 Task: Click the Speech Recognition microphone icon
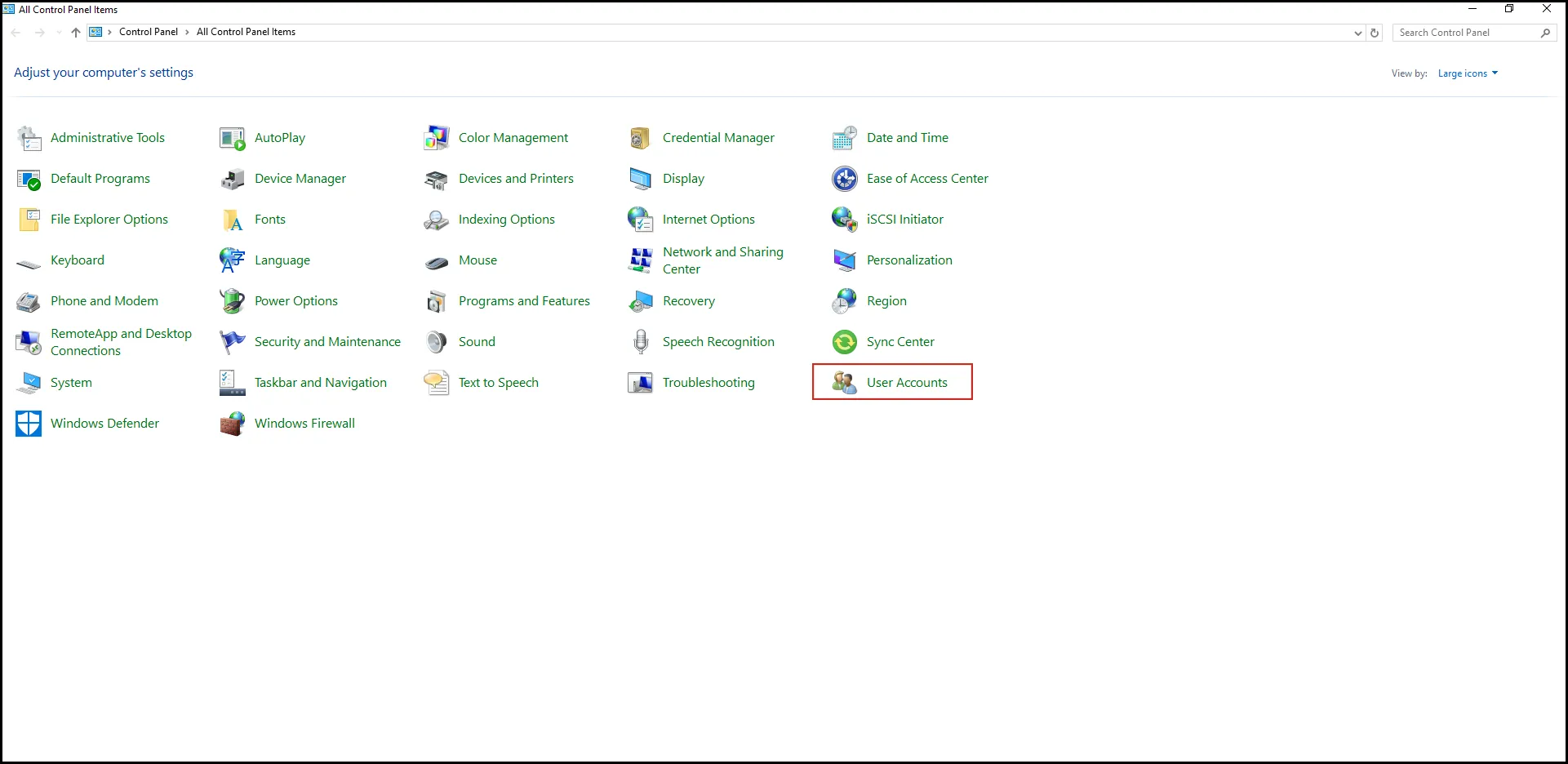(x=641, y=342)
